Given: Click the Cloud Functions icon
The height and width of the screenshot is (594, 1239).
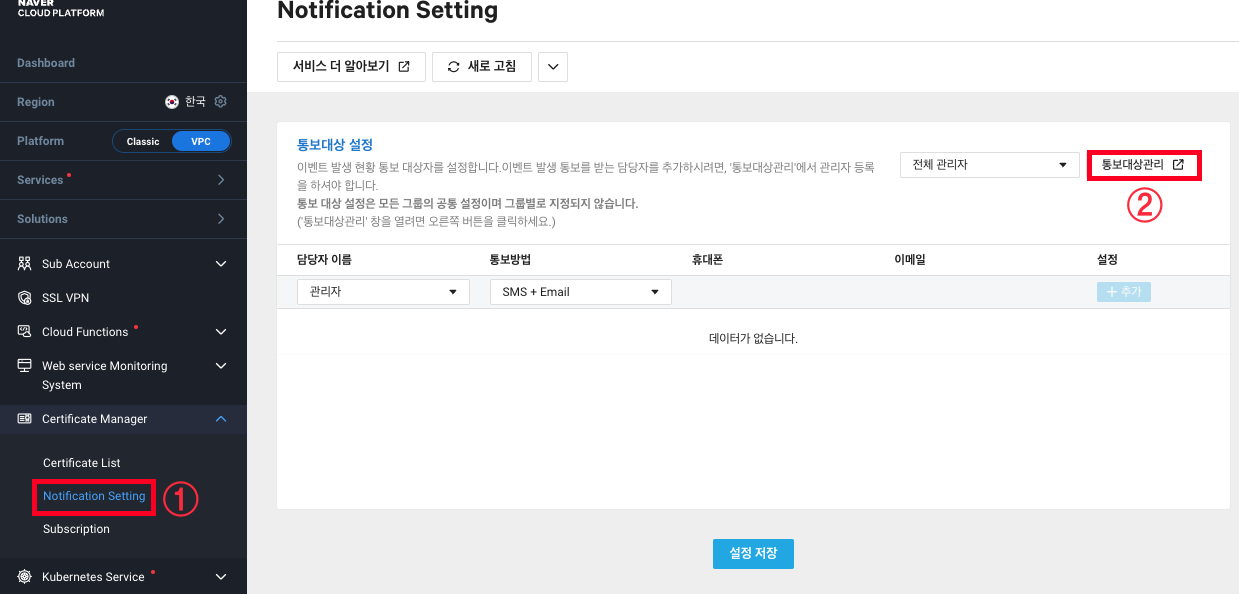Looking at the screenshot, I should 25,332.
